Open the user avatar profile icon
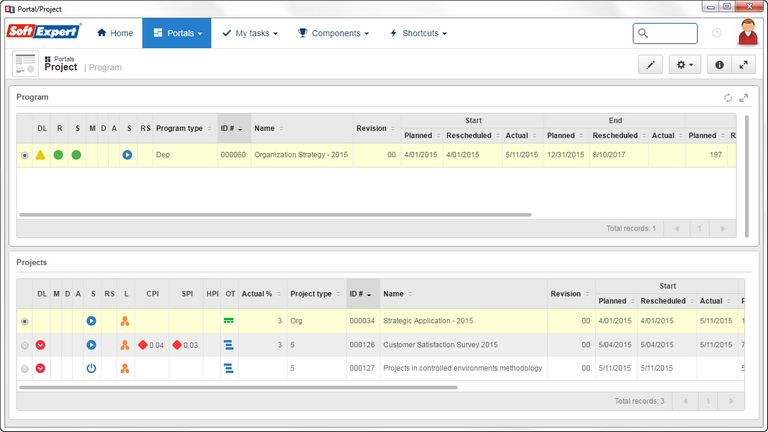 [x=748, y=32]
